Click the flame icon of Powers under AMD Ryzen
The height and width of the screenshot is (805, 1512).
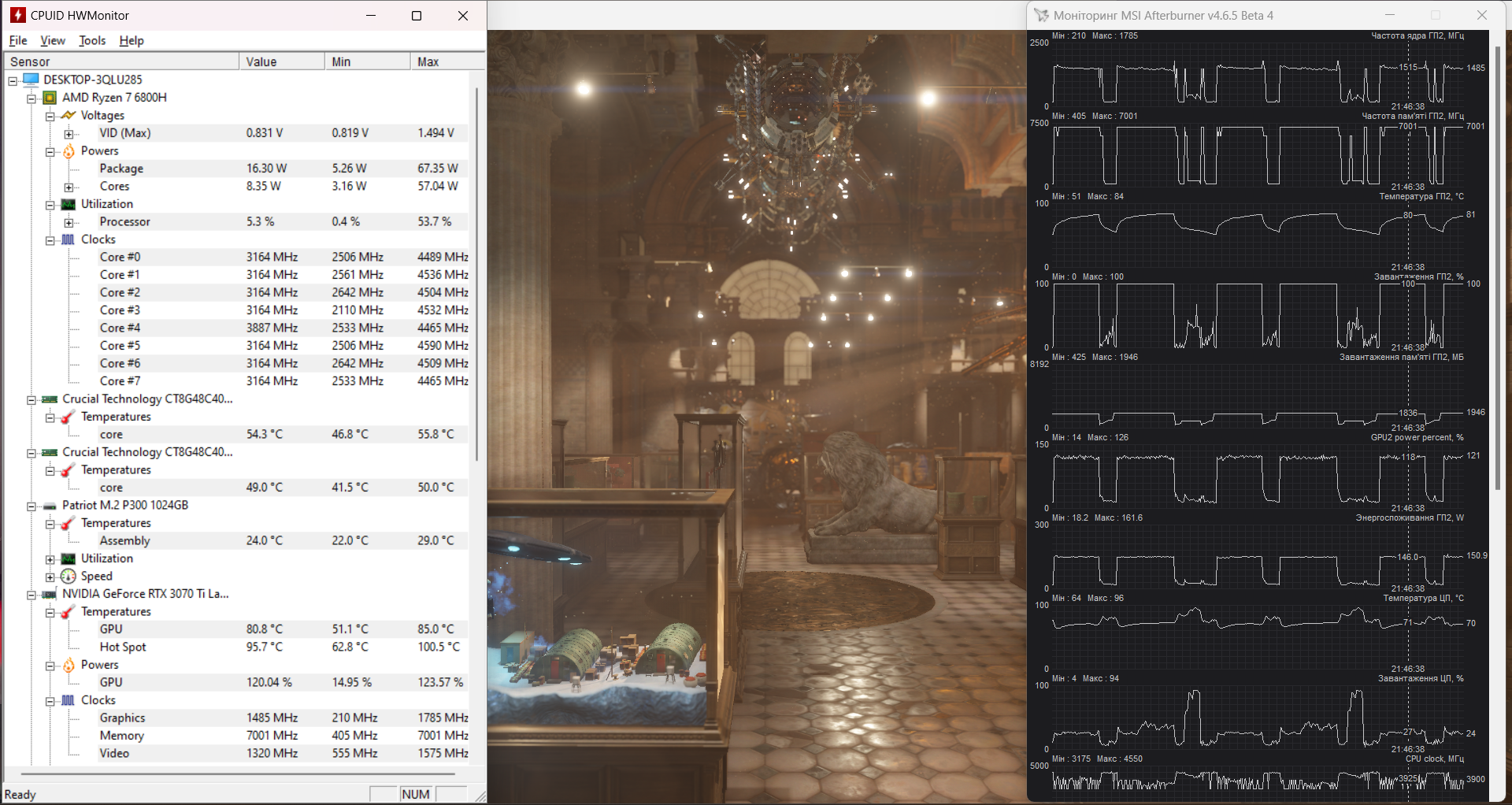69,151
